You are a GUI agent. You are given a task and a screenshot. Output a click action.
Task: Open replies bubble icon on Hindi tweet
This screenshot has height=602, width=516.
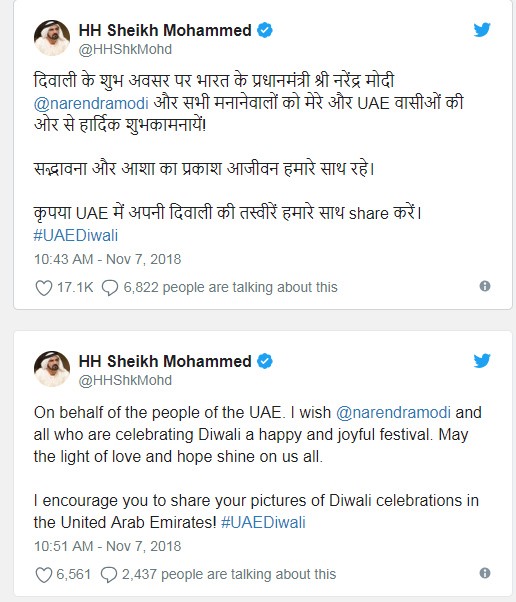110,288
